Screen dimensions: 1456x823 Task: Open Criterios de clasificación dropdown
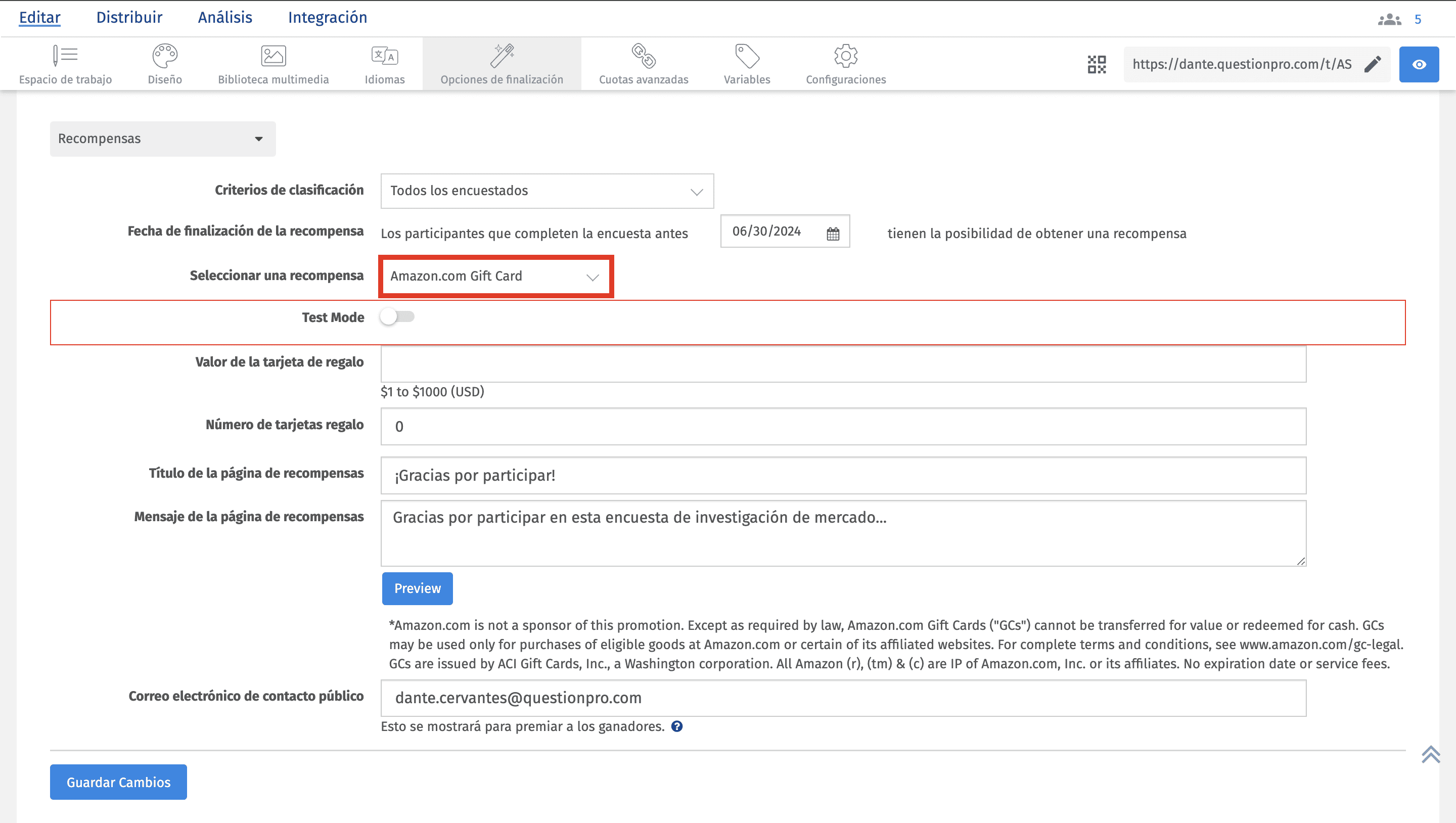coord(547,191)
